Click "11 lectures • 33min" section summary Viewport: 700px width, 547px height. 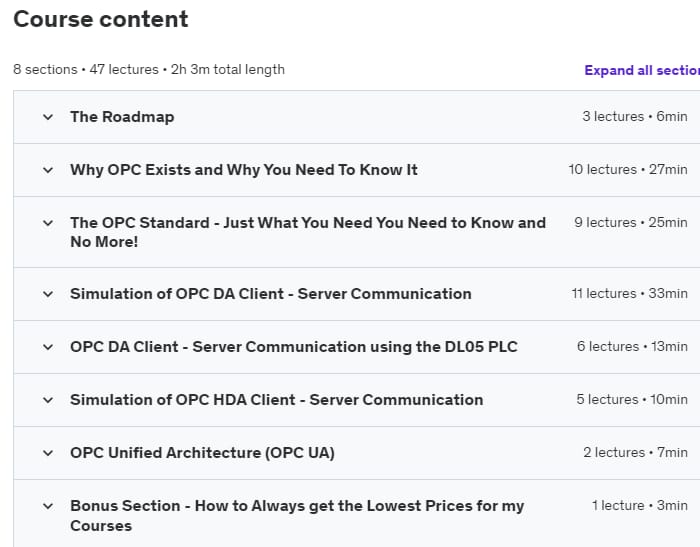[x=629, y=294]
